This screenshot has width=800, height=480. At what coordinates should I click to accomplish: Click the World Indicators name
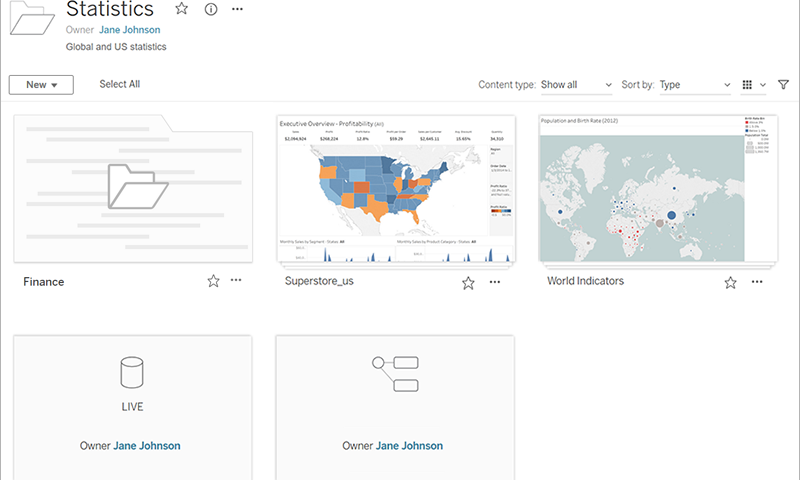coord(585,281)
